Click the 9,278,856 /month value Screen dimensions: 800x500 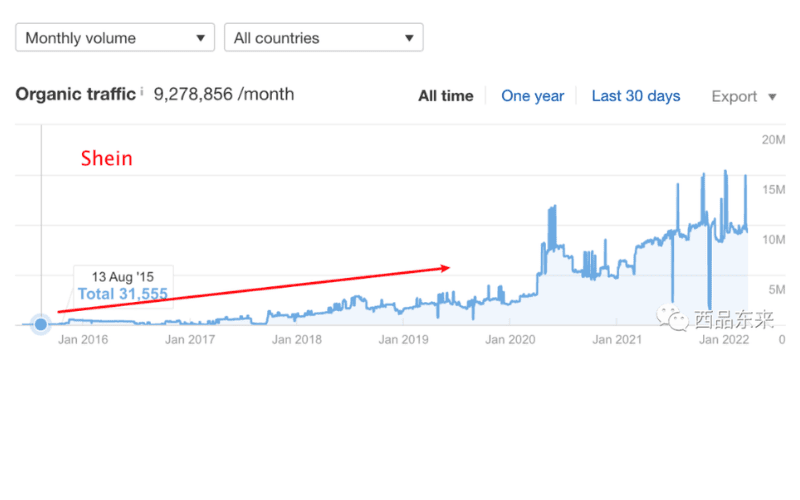(x=223, y=94)
